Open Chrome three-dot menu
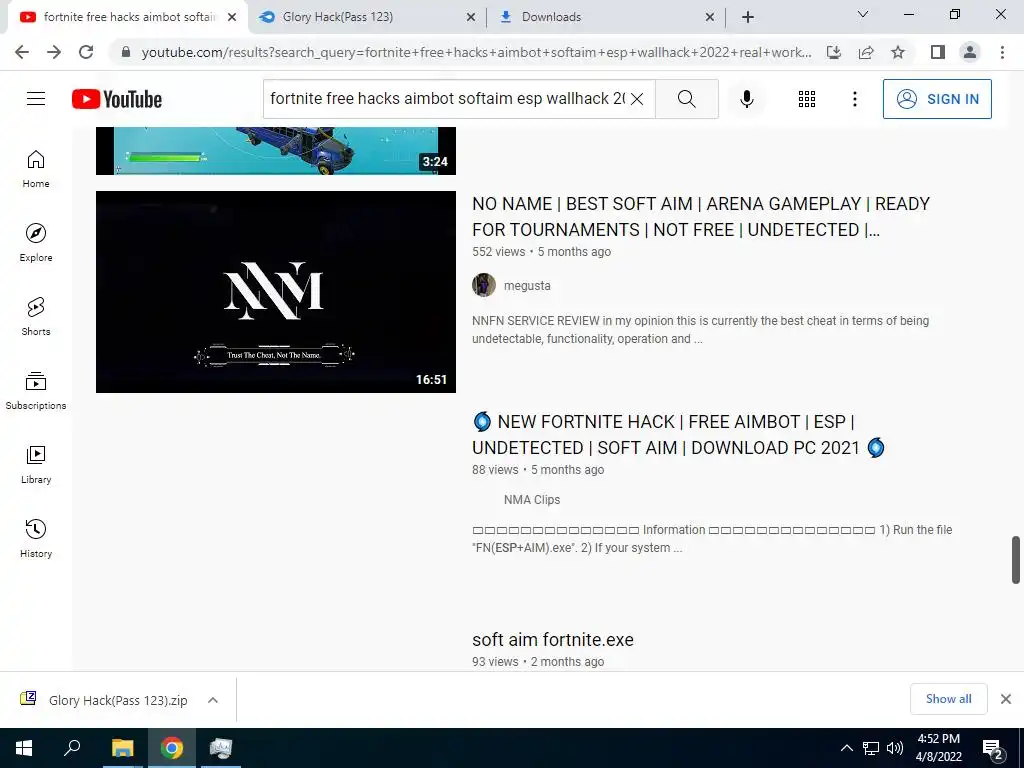This screenshot has height=768, width=1024. point(1002,52)
